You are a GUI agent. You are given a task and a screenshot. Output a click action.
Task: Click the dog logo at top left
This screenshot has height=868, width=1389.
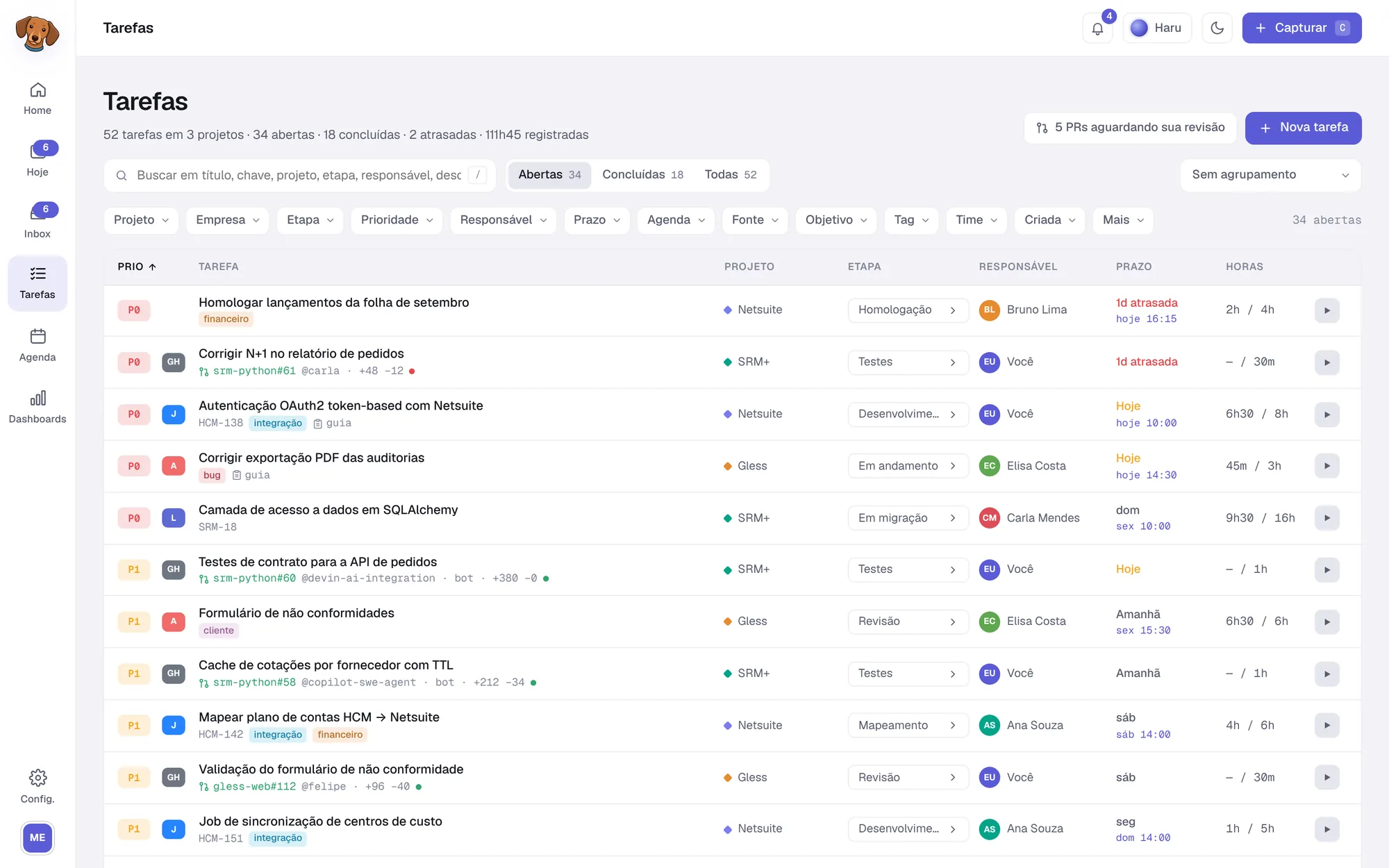(x=38, y=33)
